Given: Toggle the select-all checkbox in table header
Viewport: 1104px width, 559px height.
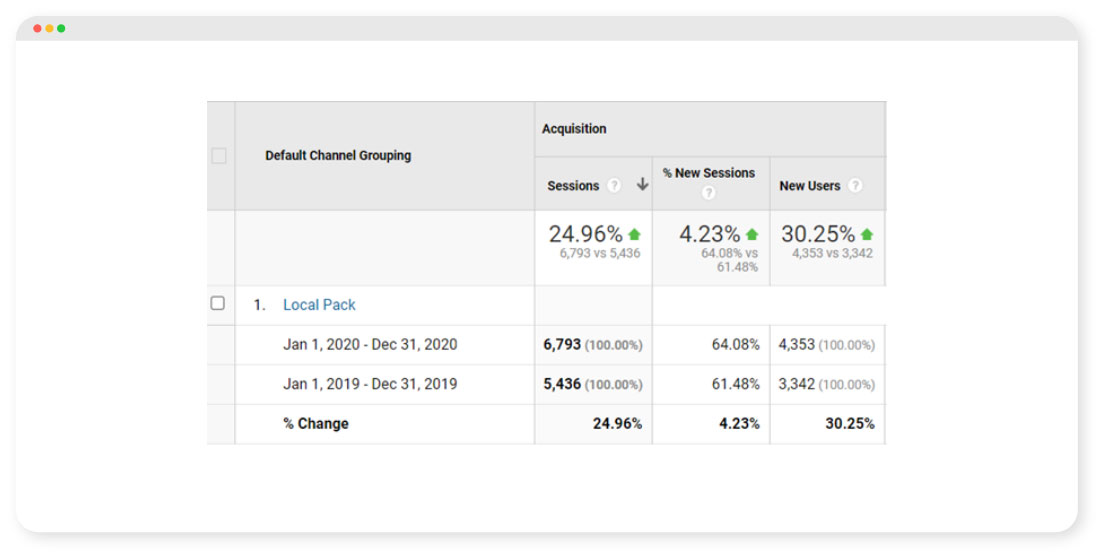Looking at the screenshot, I should 219,156.
